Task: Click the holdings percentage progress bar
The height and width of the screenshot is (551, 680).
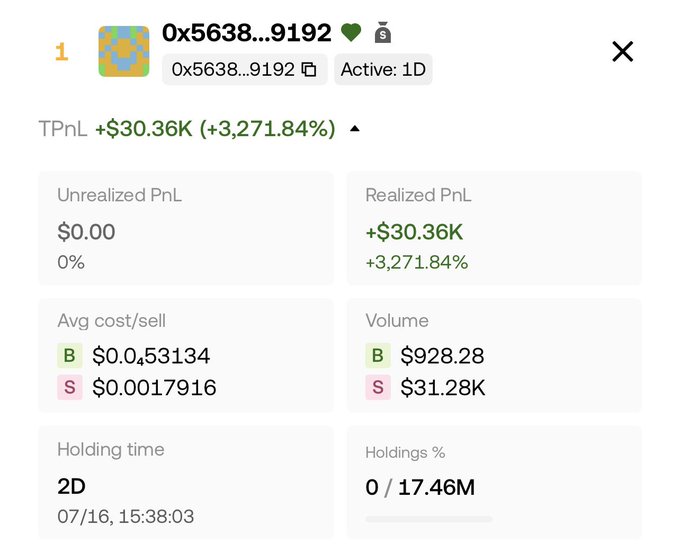Action: (x=429, y=519)
